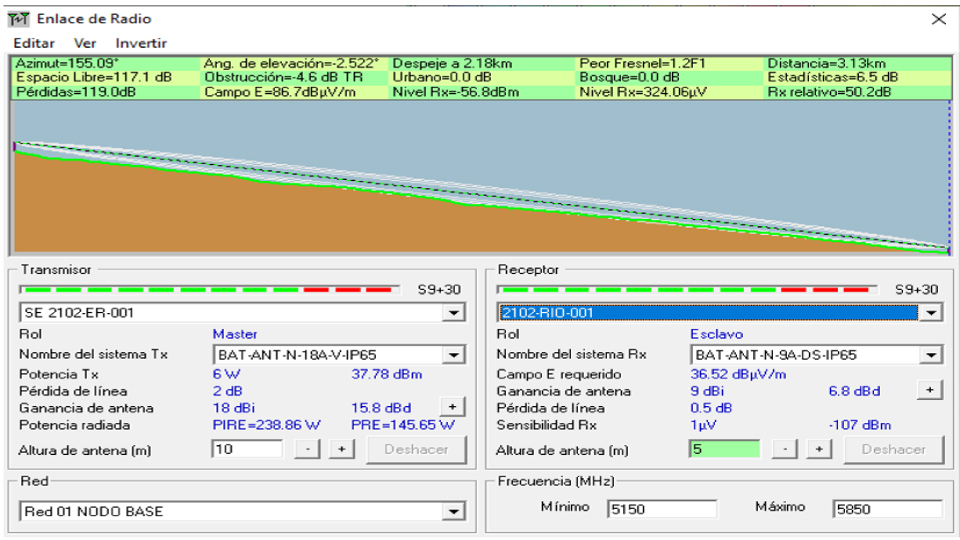Click Obstrucción=-4.6 dB TR text

283,77
